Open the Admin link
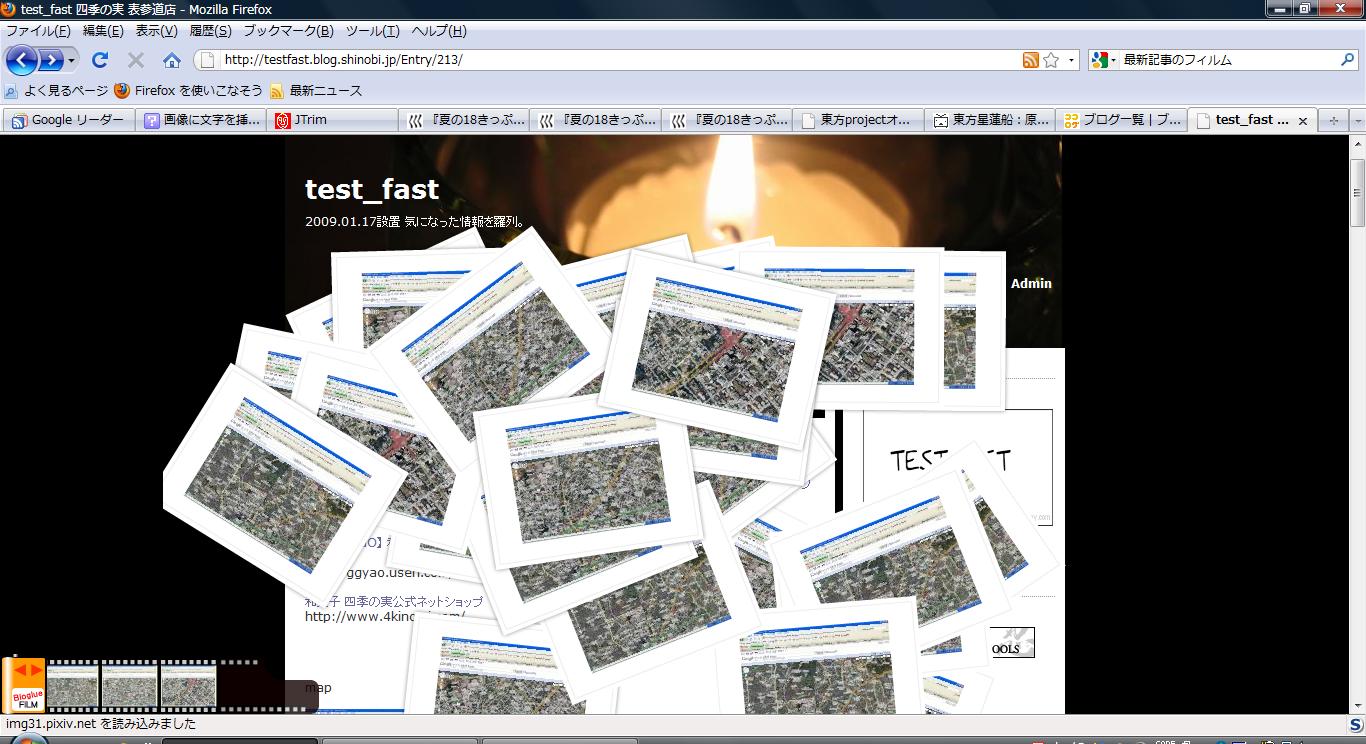 click(1031, 283)
